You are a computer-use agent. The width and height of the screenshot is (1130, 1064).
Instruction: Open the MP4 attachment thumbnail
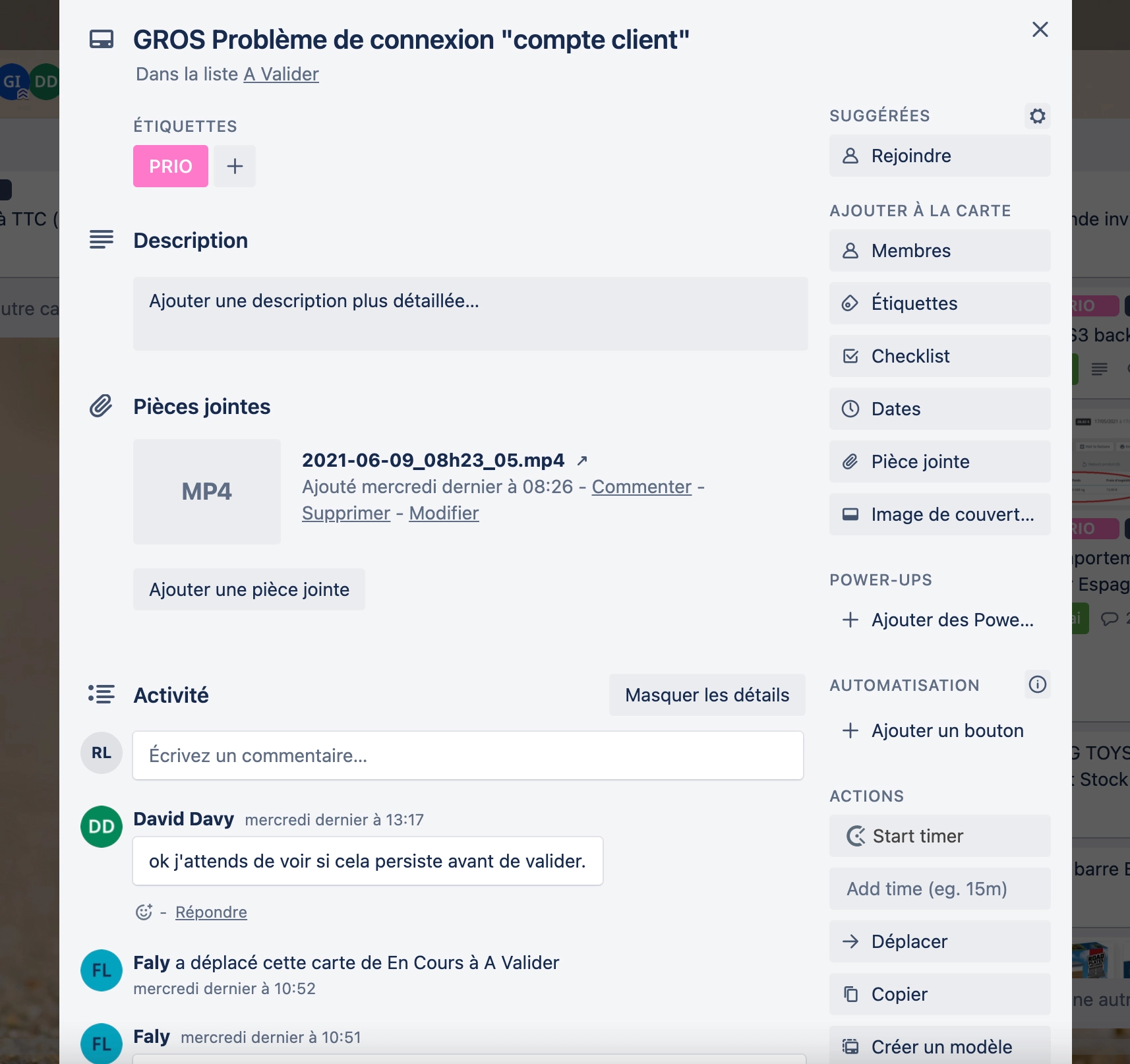207,492
